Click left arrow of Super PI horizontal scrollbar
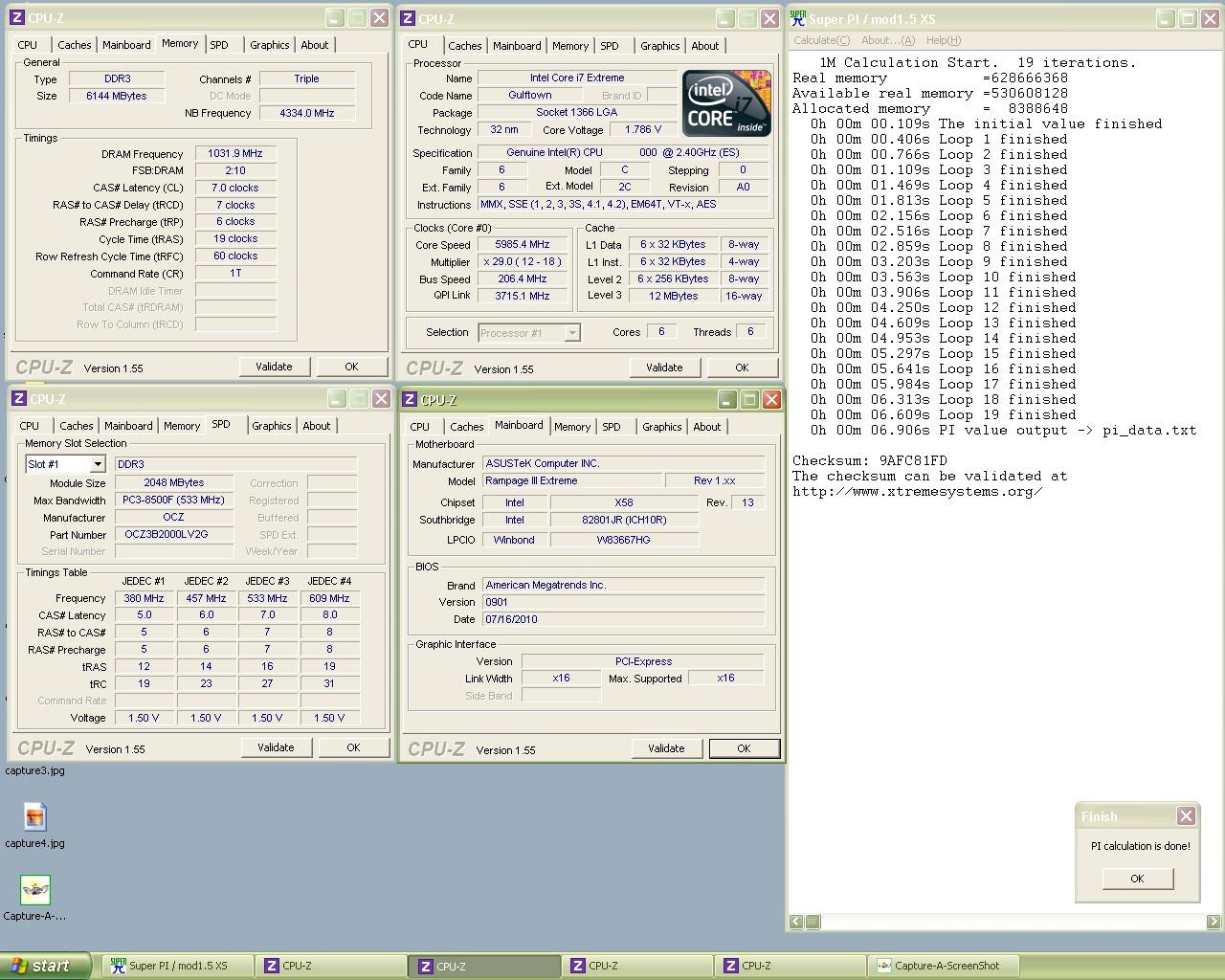Image resolution: width=1225 pixels, height=980 pixels. tap(796, 922)
